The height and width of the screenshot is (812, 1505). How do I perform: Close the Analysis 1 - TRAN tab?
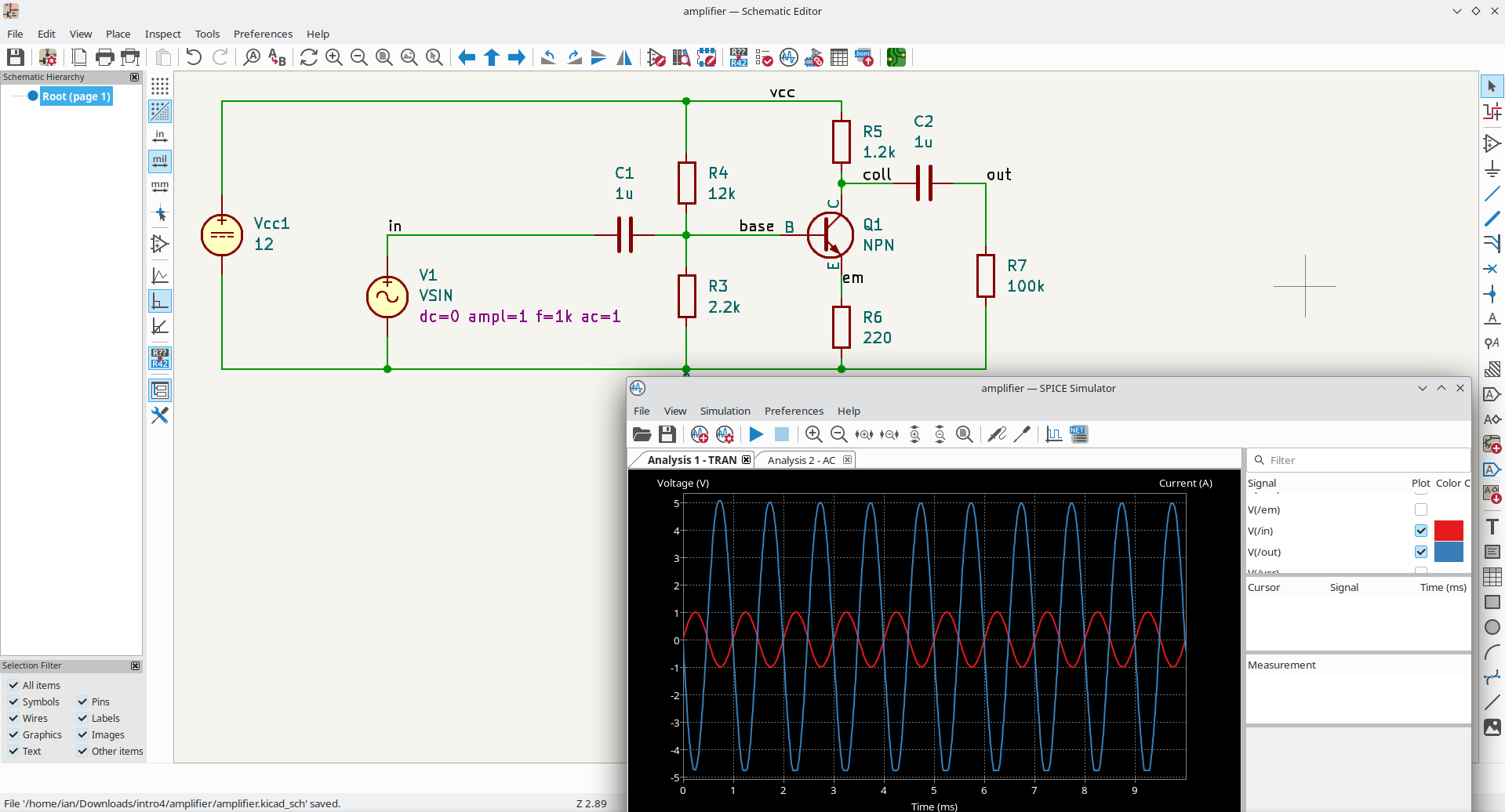[746, 460]
